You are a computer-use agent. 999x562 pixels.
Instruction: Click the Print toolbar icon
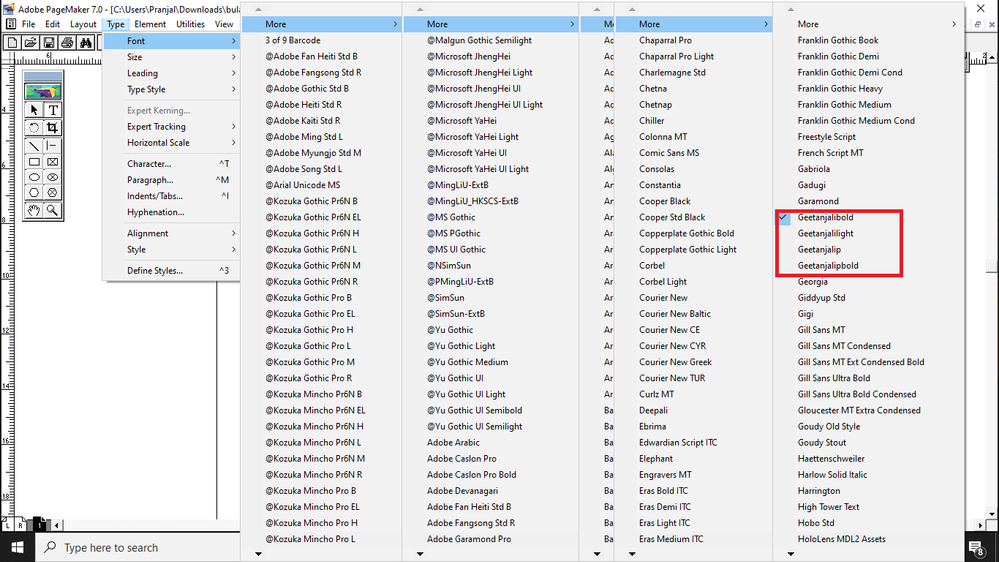coord(67,43)
